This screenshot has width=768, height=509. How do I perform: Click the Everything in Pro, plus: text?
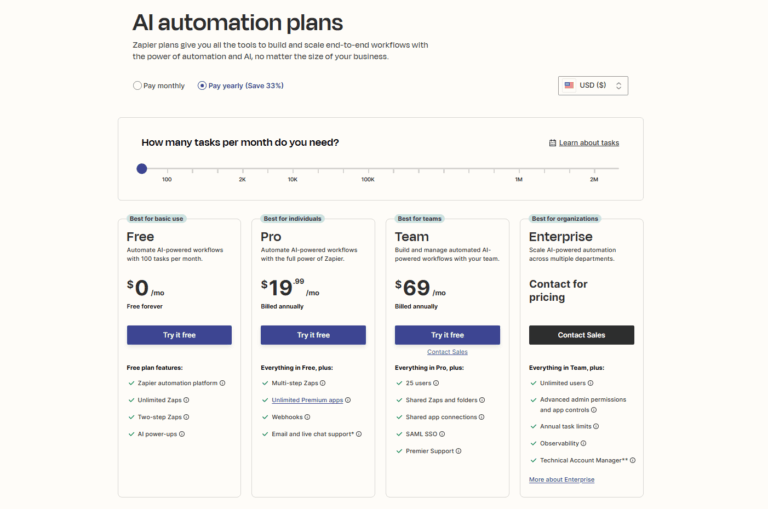pyautogui.click(x=429, y=368)
